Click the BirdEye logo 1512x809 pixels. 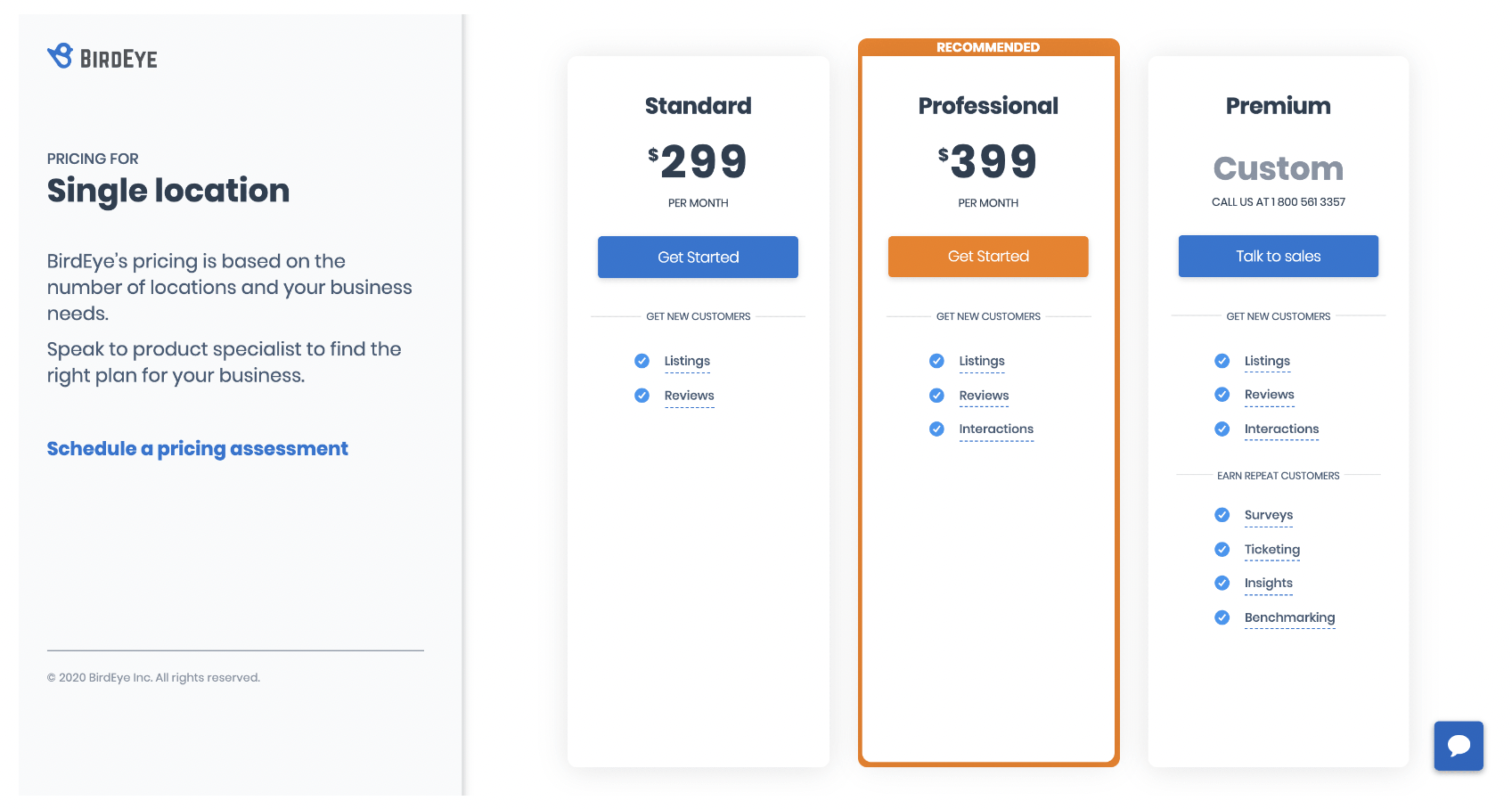coord(102,56)
